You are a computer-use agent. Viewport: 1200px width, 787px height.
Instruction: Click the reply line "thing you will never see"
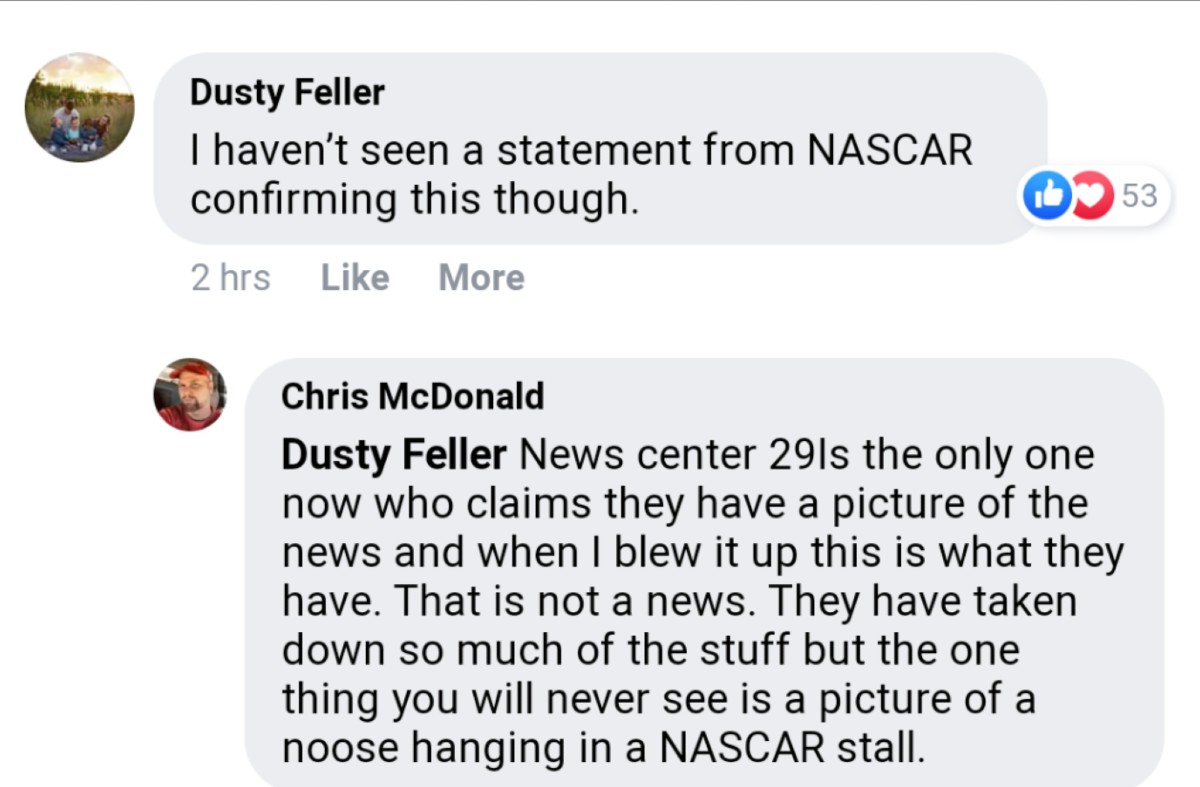point(658,698)
